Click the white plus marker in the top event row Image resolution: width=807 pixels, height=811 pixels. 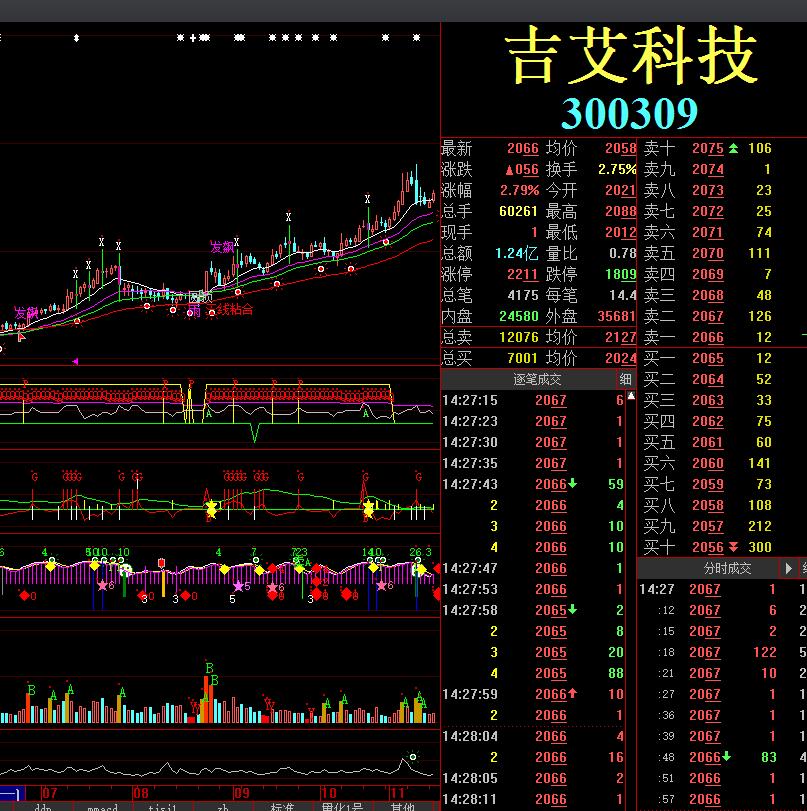(193, 38)
